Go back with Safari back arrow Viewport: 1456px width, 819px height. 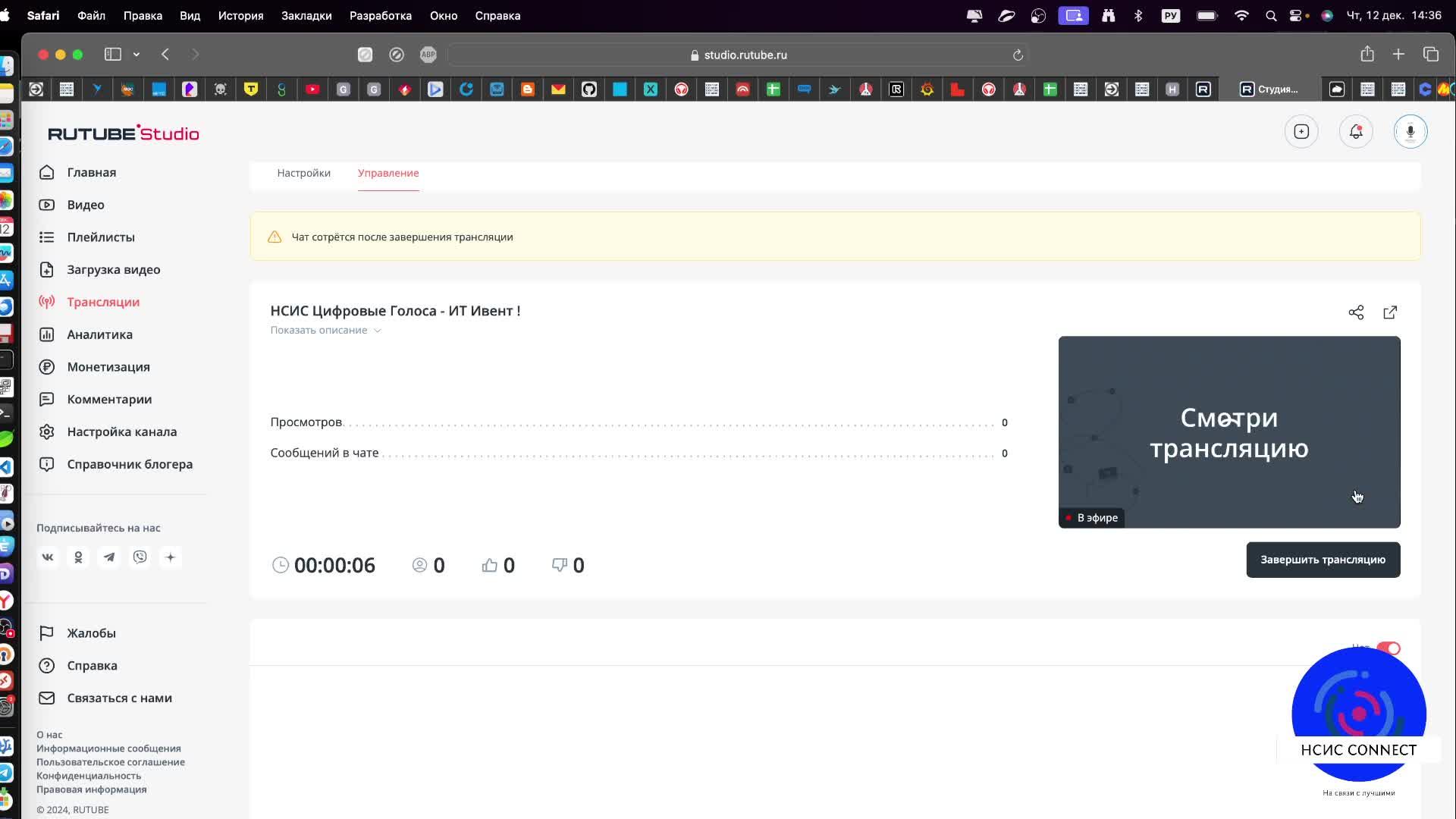pyautogui.click(x=165, y=55)
